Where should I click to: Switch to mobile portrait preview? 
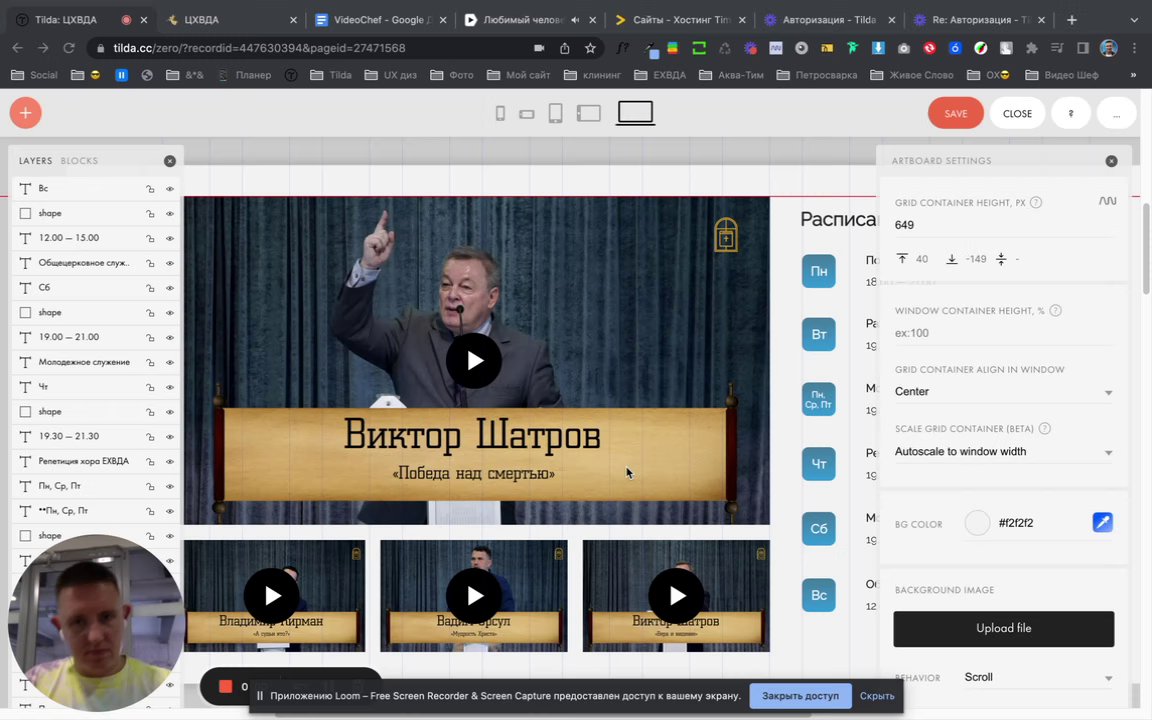tap(500, 114)
